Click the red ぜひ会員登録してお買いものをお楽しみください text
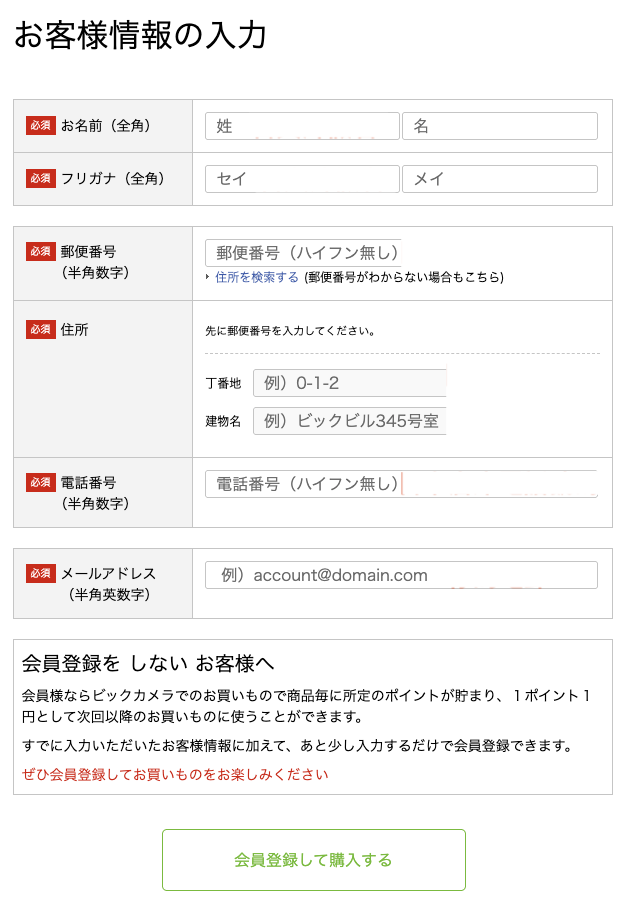Image resolution: width=628 pixels, height=900 pixels. point(175,774)
